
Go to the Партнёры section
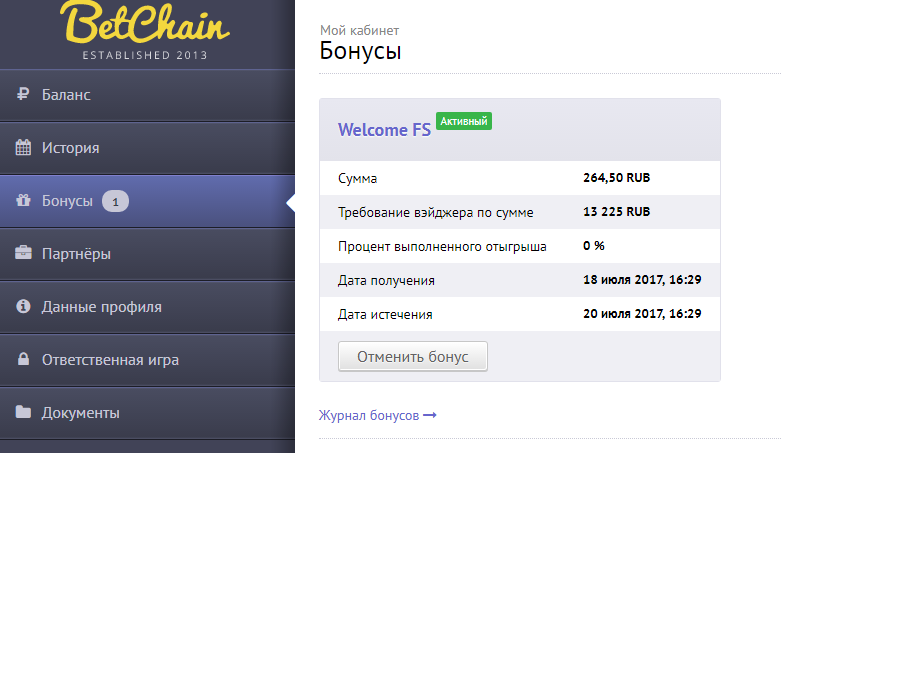pyautogui.click(x=147, y=254)
